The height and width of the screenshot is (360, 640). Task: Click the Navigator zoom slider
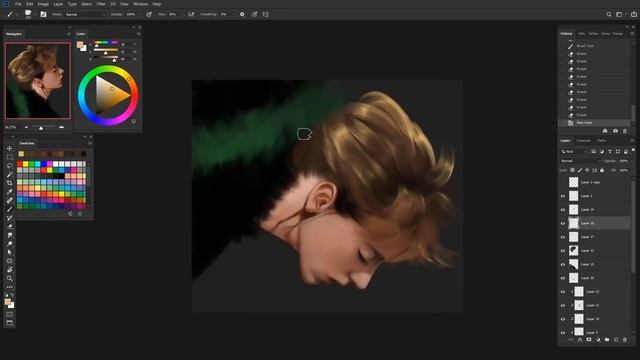43,127
